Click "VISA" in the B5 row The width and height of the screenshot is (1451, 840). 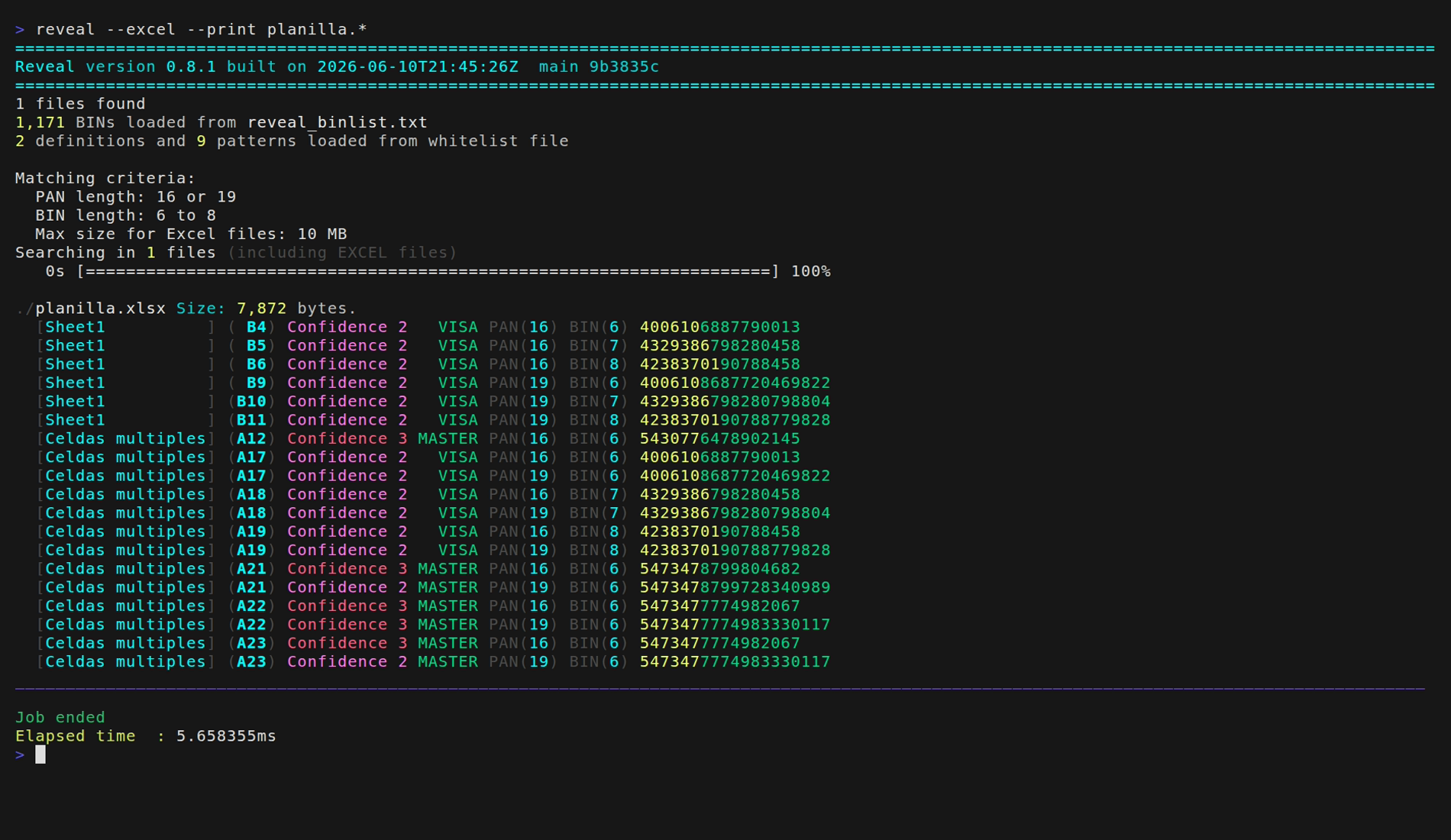457,346
